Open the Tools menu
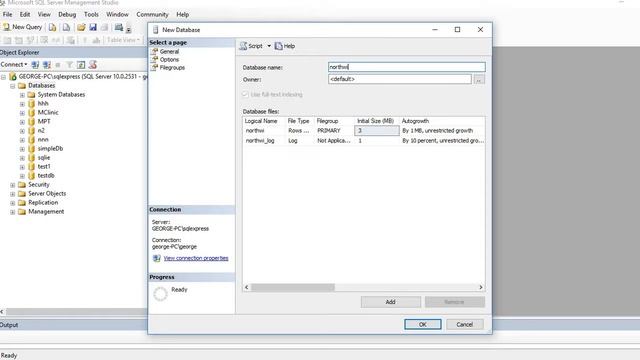Image resolution: width=640 pixels, height=360 pixels. pos(91,14)
